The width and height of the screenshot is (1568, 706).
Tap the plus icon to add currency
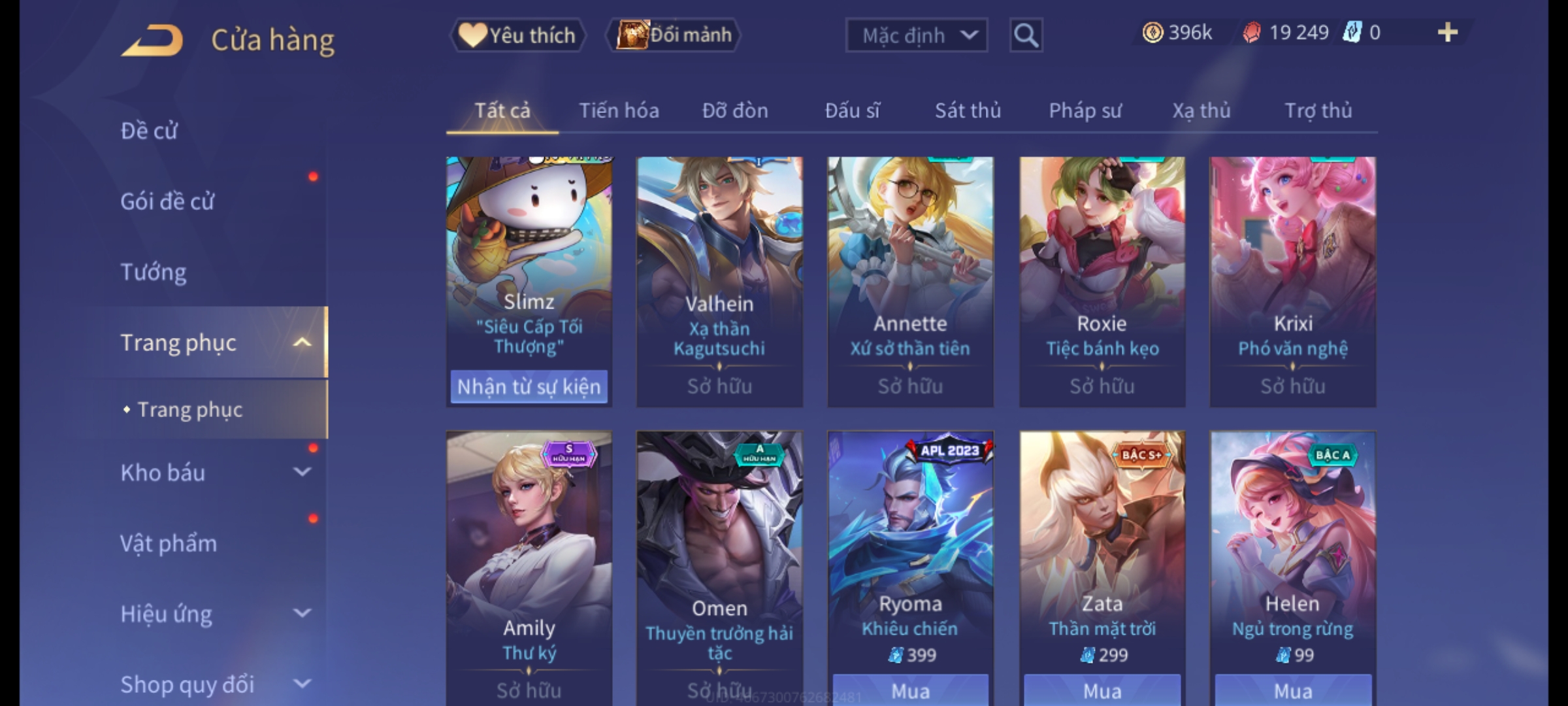click(1448, 33)
